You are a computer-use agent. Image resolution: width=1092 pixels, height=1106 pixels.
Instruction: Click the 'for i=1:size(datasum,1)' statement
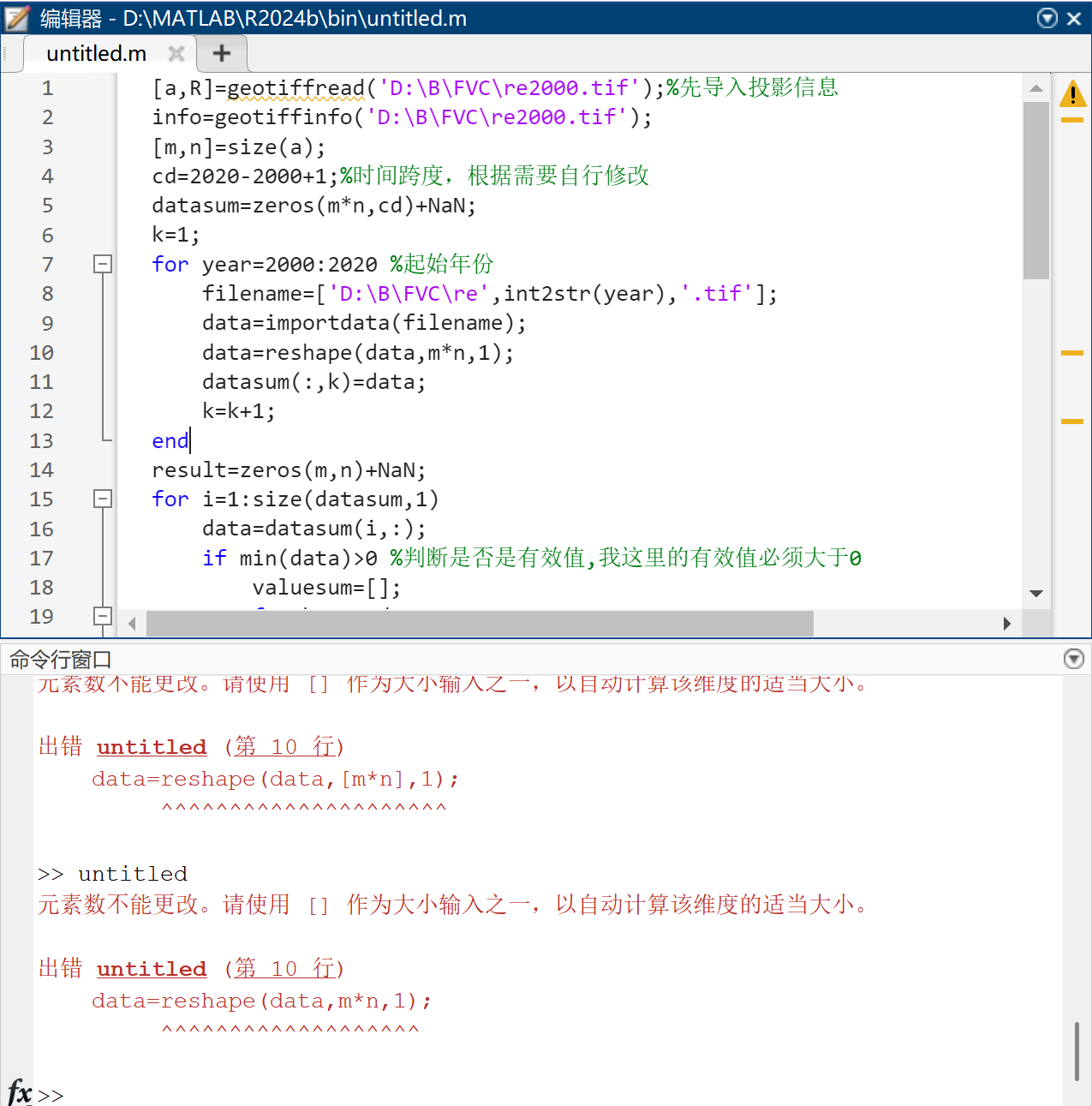point(295,499)
